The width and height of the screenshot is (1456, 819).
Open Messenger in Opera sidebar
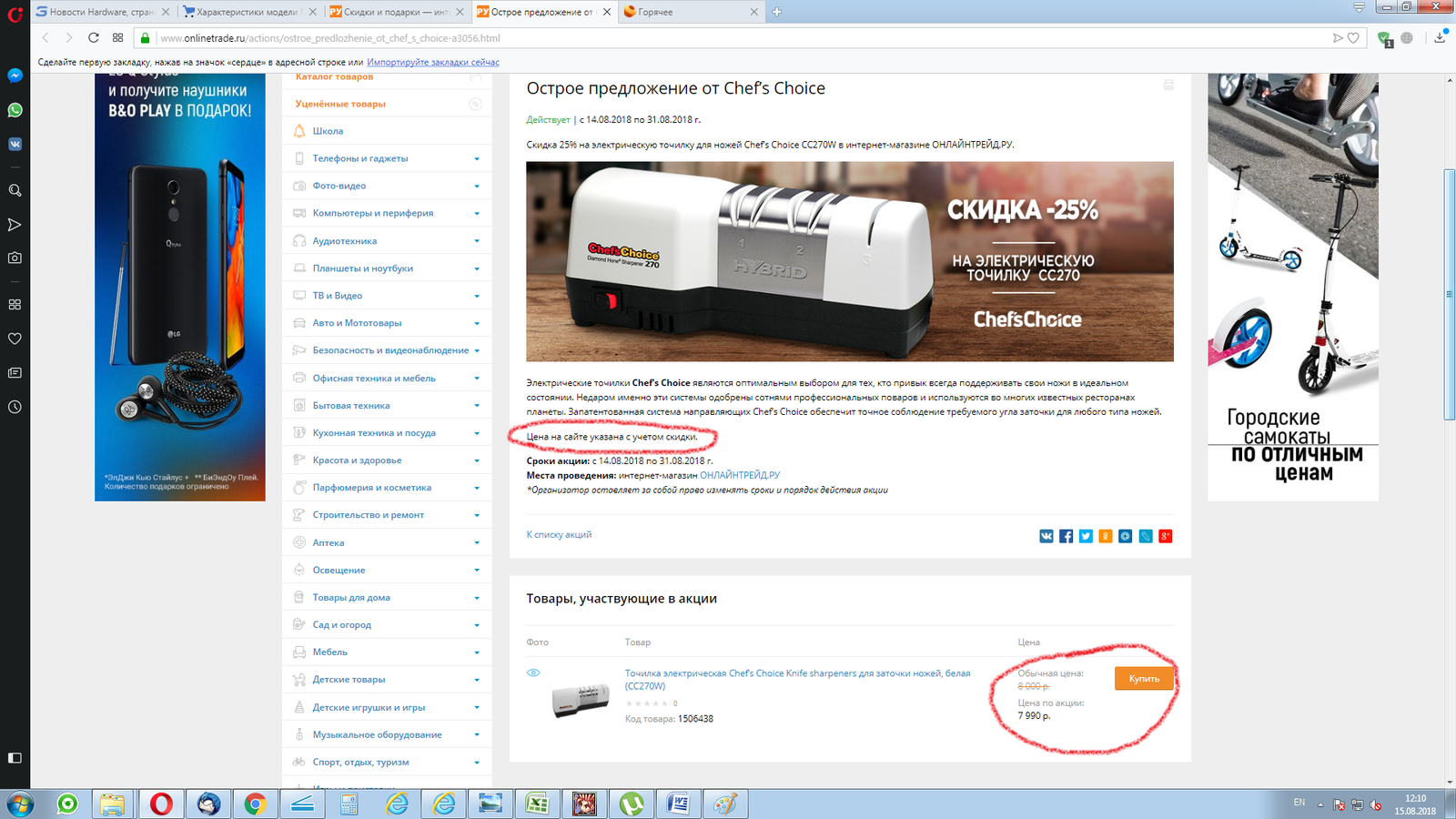click(x=15, y=76)
